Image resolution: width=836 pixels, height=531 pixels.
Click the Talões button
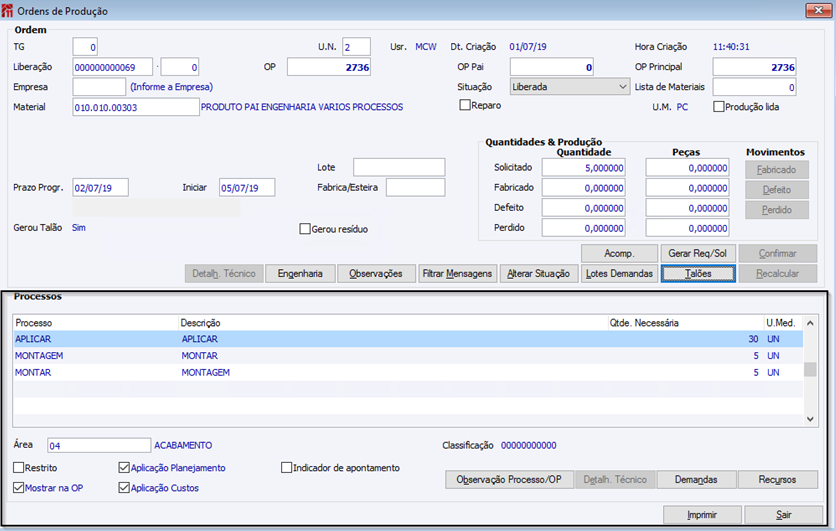click(x=698, y=273)
